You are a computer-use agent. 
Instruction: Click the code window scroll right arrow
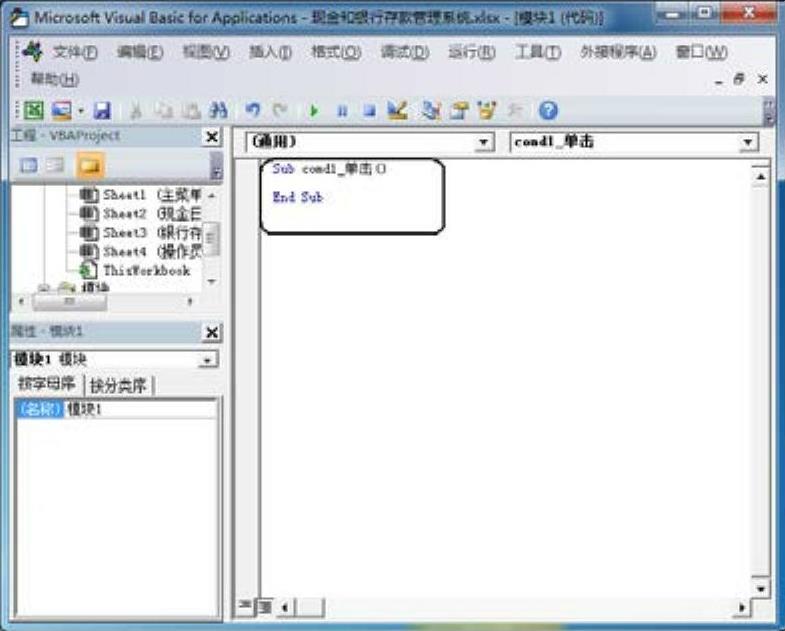[x=742, y=607]
